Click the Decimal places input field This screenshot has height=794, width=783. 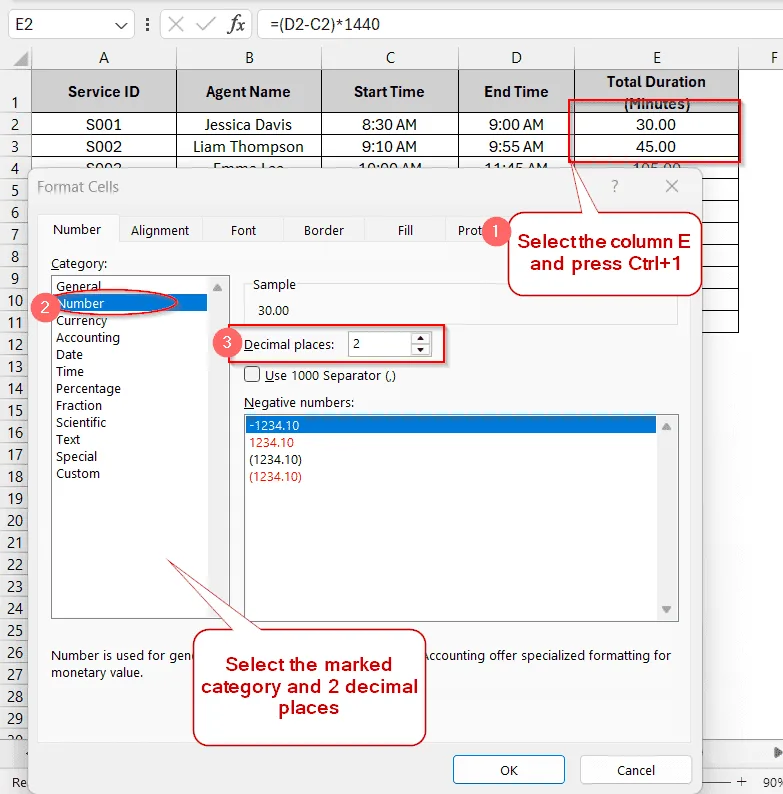380,344
